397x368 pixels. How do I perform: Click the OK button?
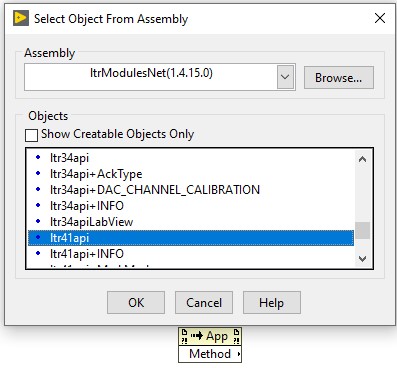136,303
